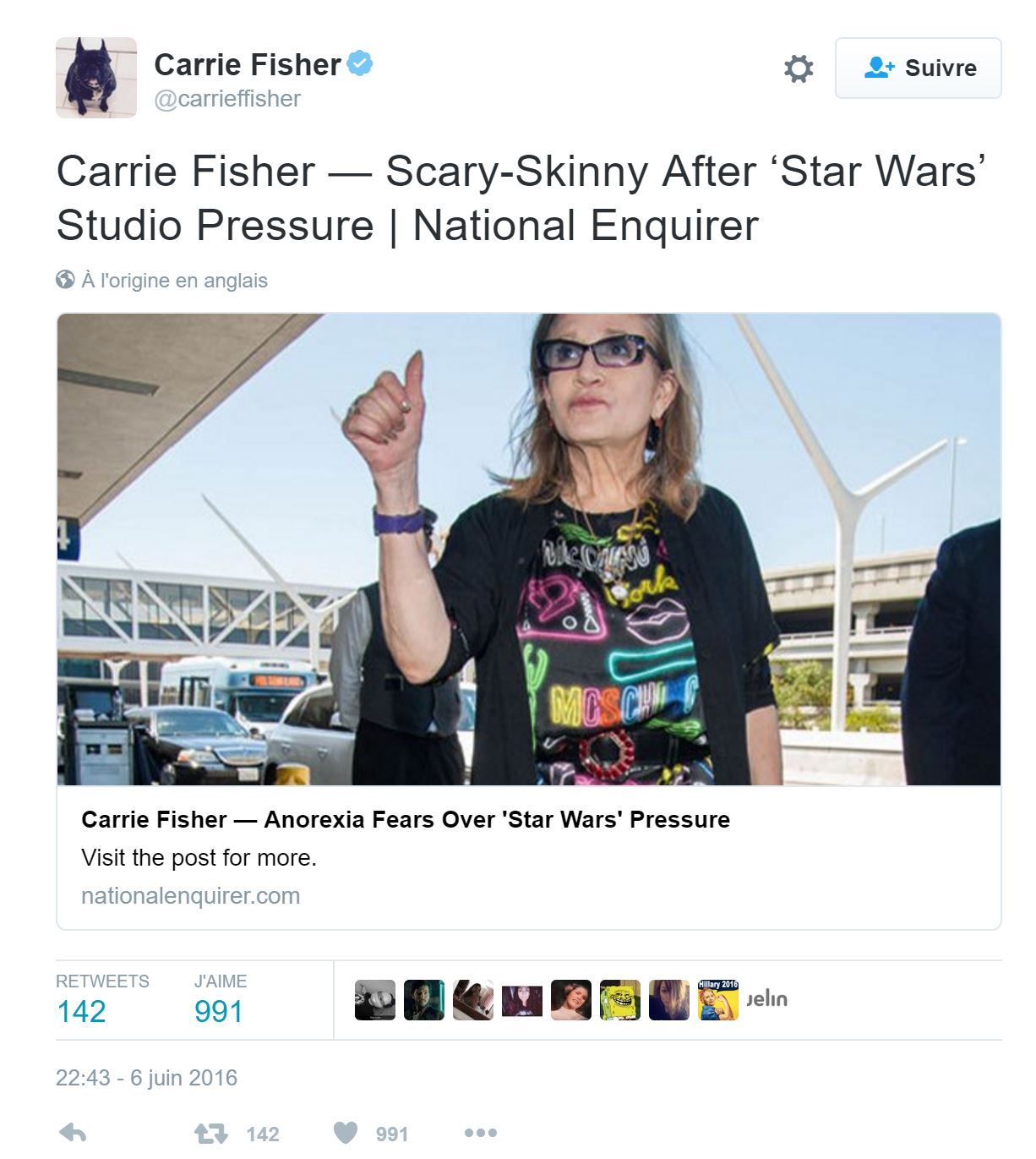View the 991 J'aime likes list
The image size is (1036, 1159).
point(219,1011)
